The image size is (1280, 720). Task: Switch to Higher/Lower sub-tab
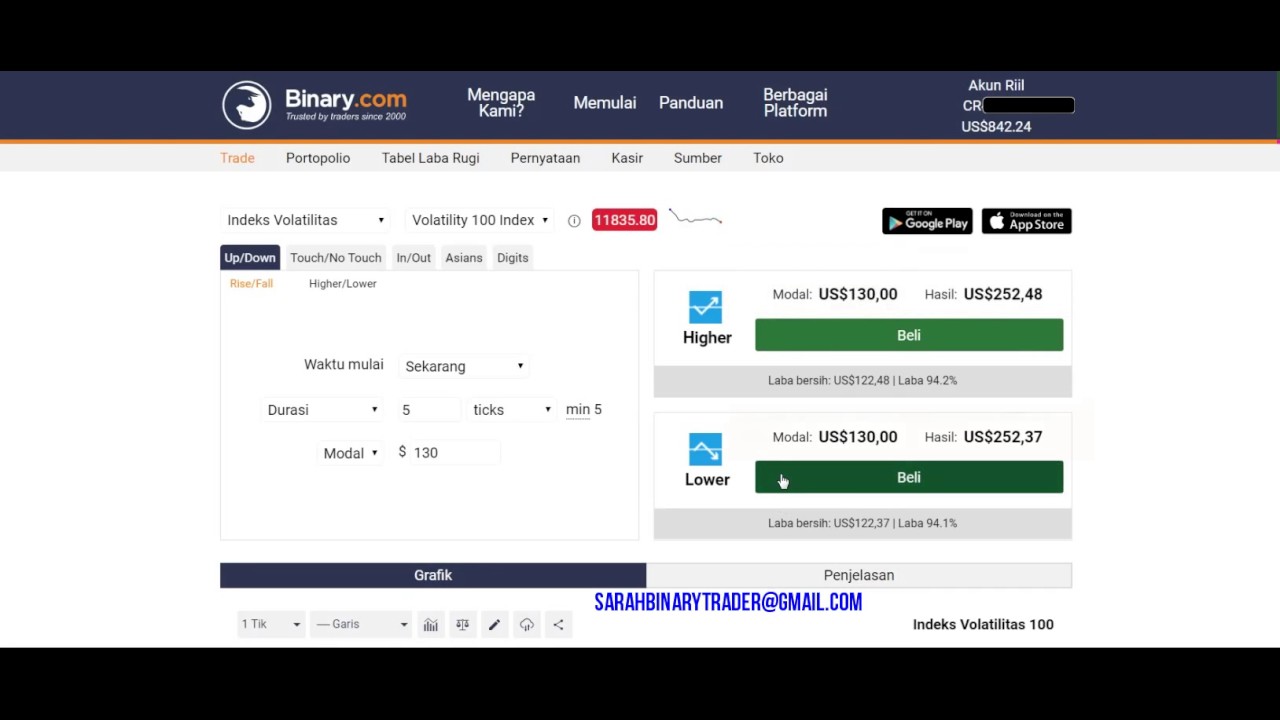pos(343,284)
